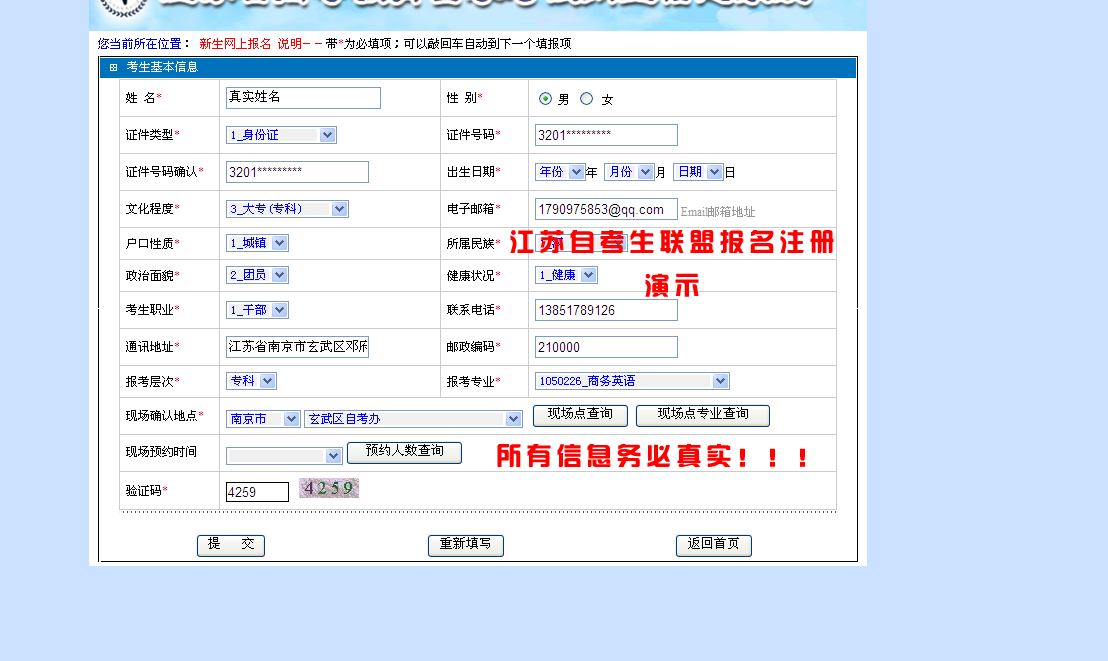Open the 报考专业 dropdown list

point(632,381)
